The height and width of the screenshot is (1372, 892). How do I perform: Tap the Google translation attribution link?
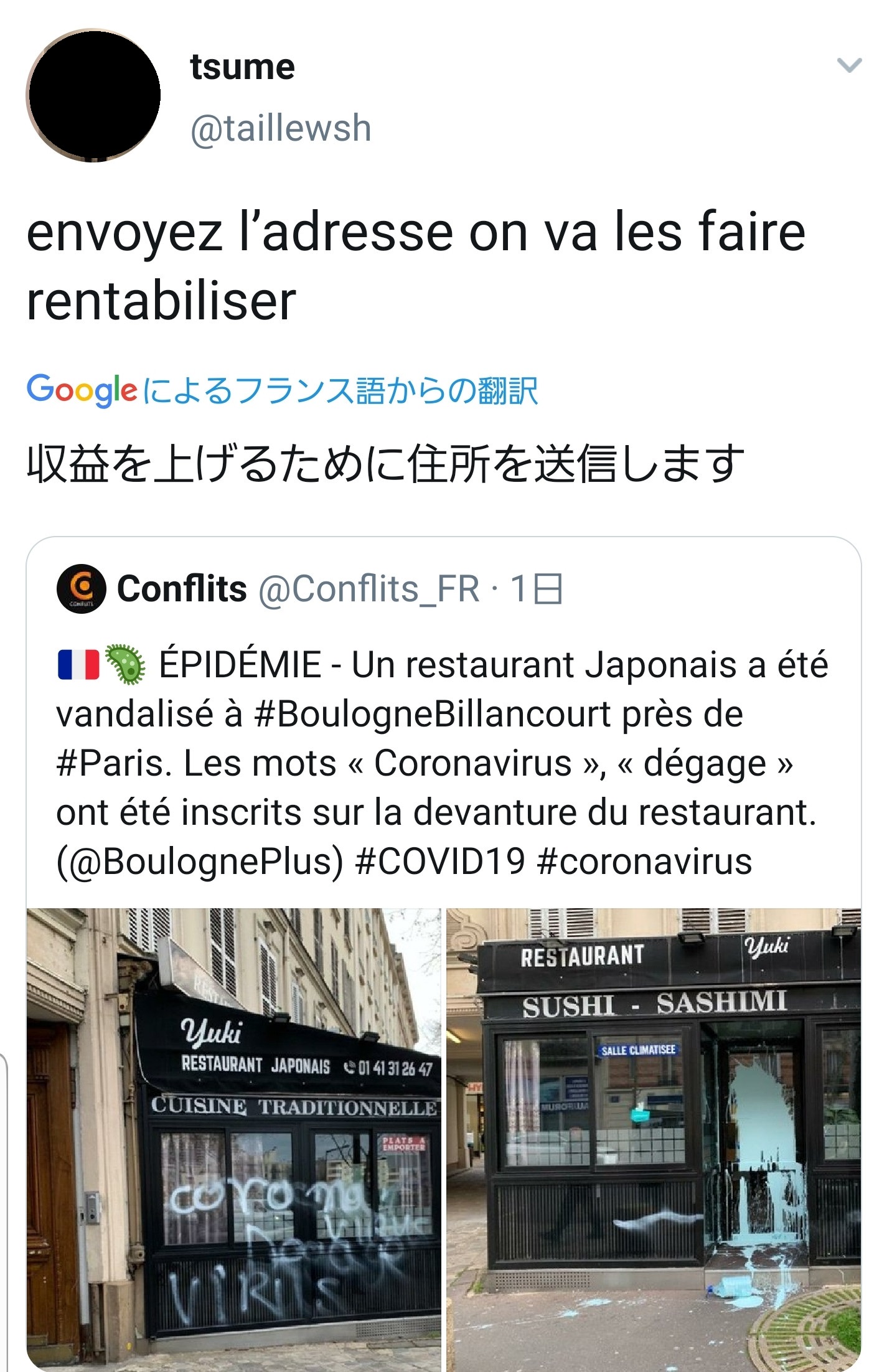(282, 390)
